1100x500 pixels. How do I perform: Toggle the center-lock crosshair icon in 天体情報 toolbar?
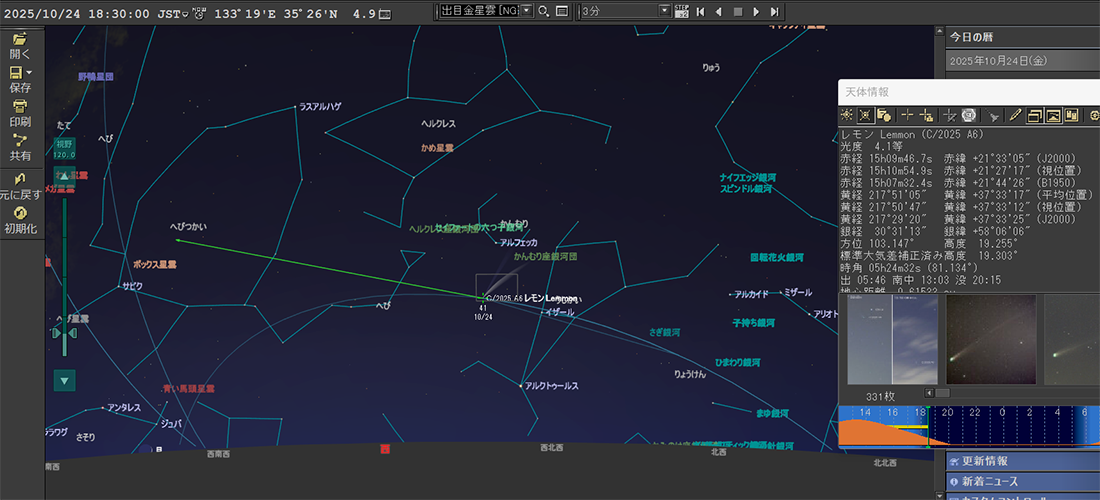click(x=907, y=115)
